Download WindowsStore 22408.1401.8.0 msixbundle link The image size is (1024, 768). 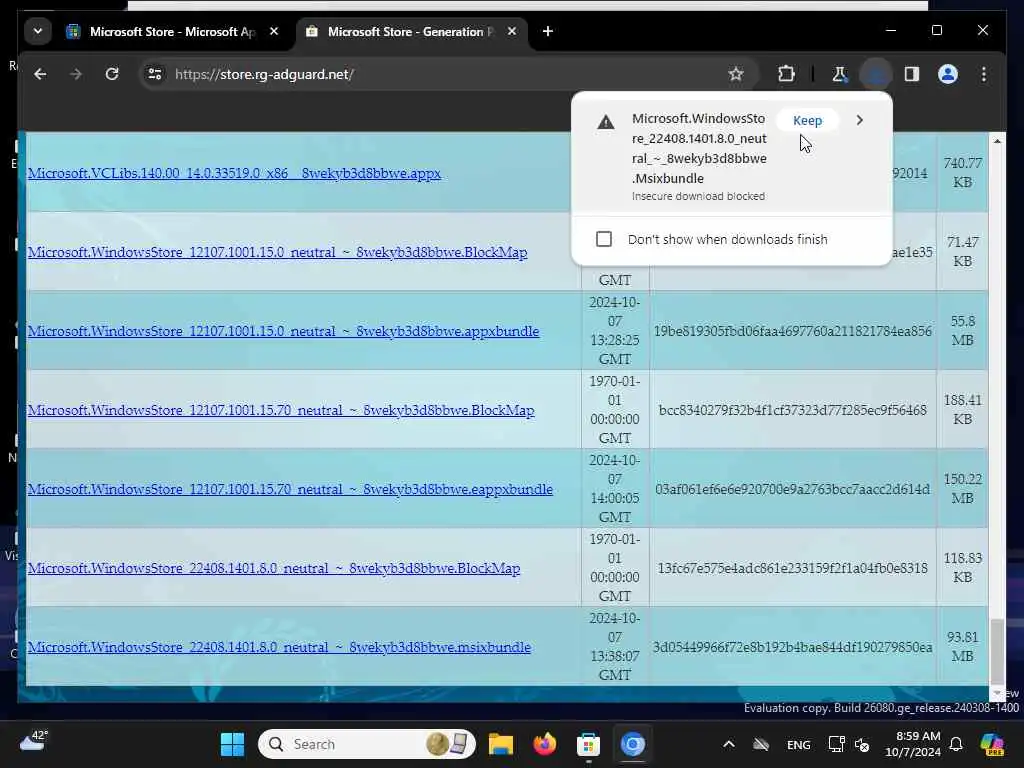click(x=279, y=647)
